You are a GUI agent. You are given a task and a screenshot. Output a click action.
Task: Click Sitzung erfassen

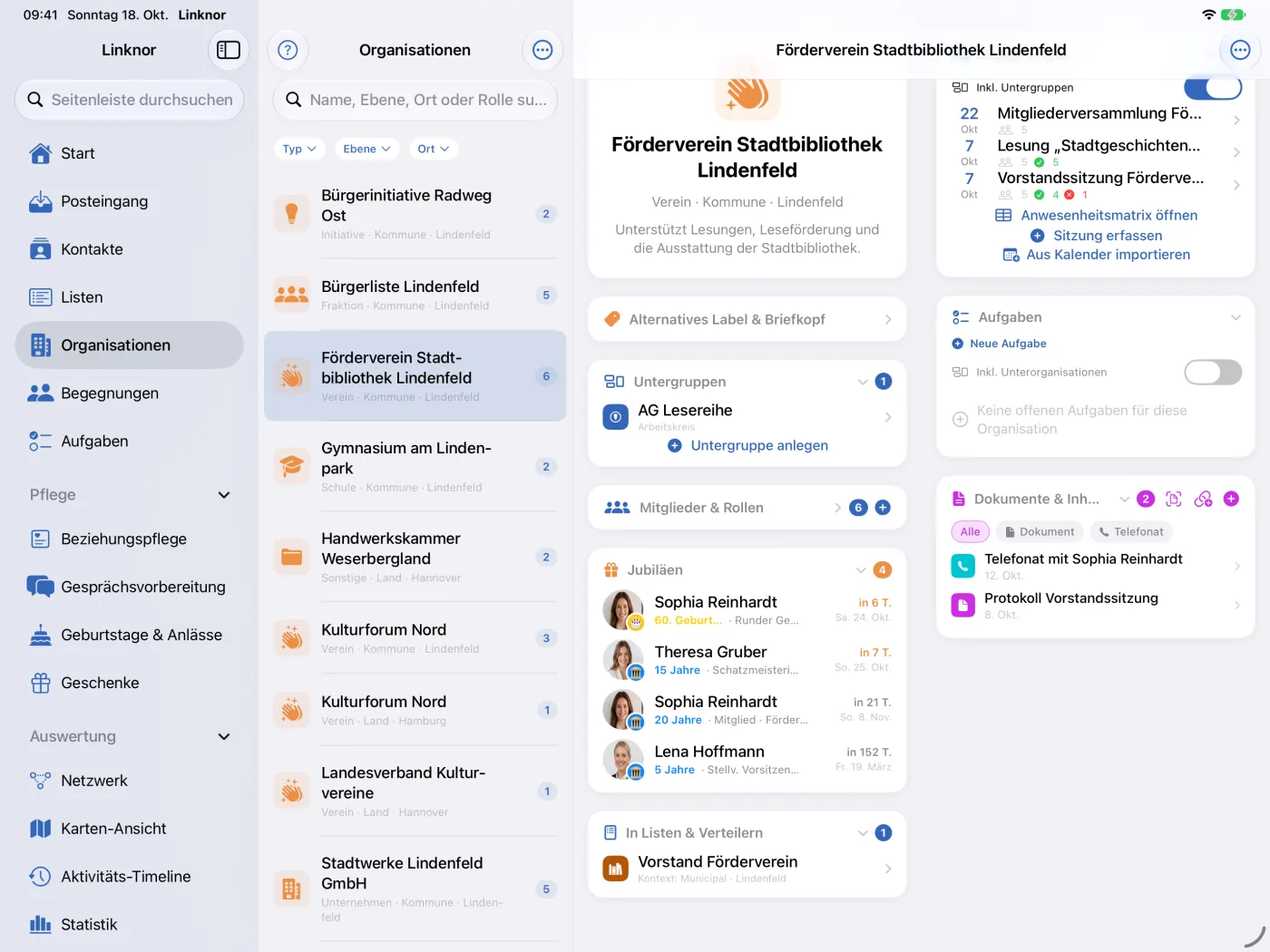tap(1097, 236)
